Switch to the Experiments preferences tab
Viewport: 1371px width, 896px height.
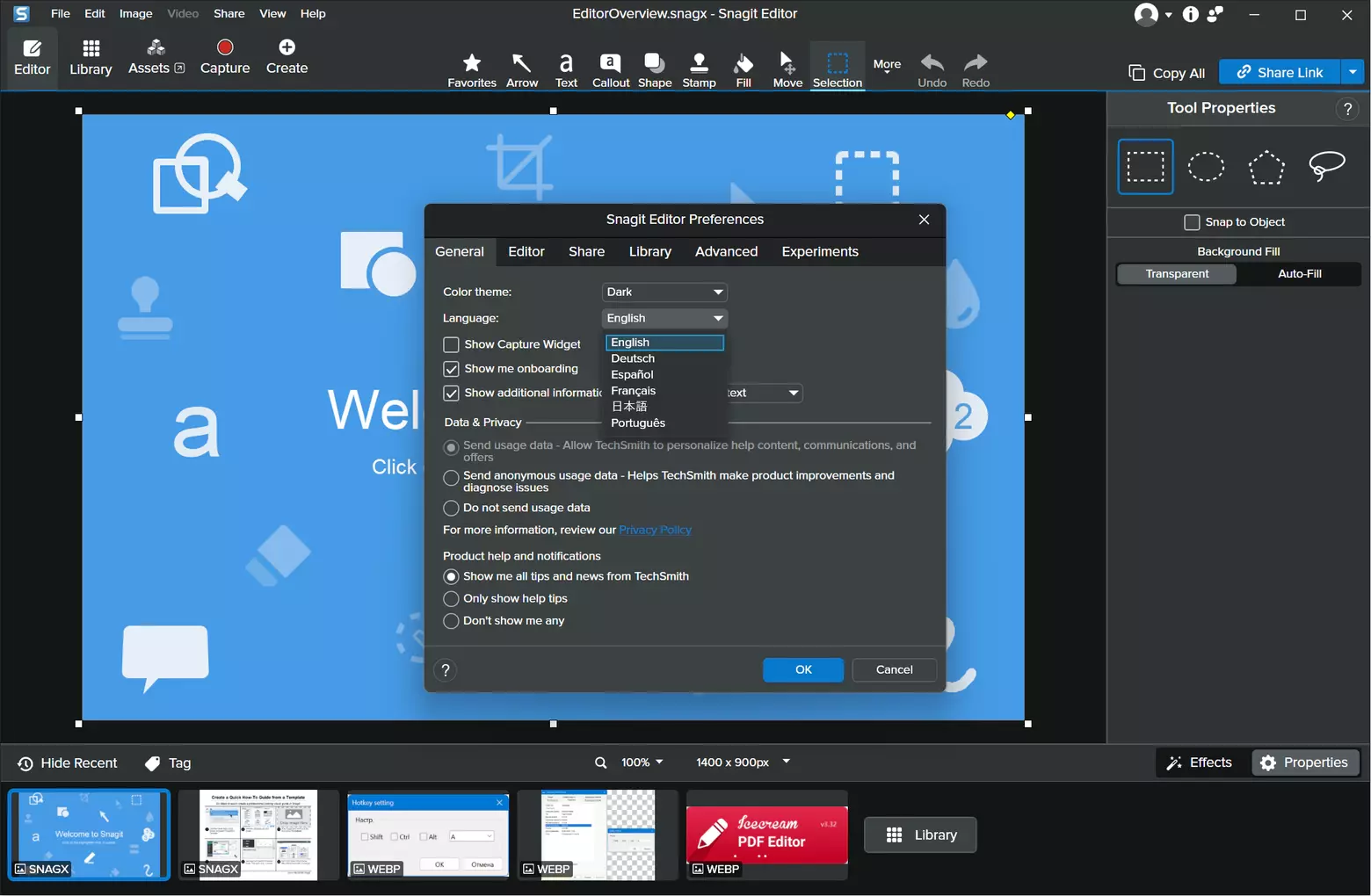pos(820,252)
